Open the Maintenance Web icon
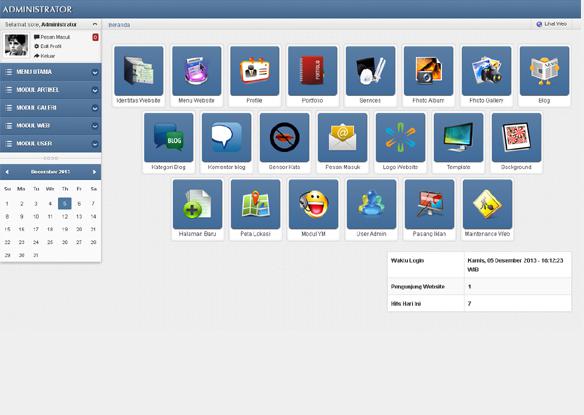 click(487, 204)
